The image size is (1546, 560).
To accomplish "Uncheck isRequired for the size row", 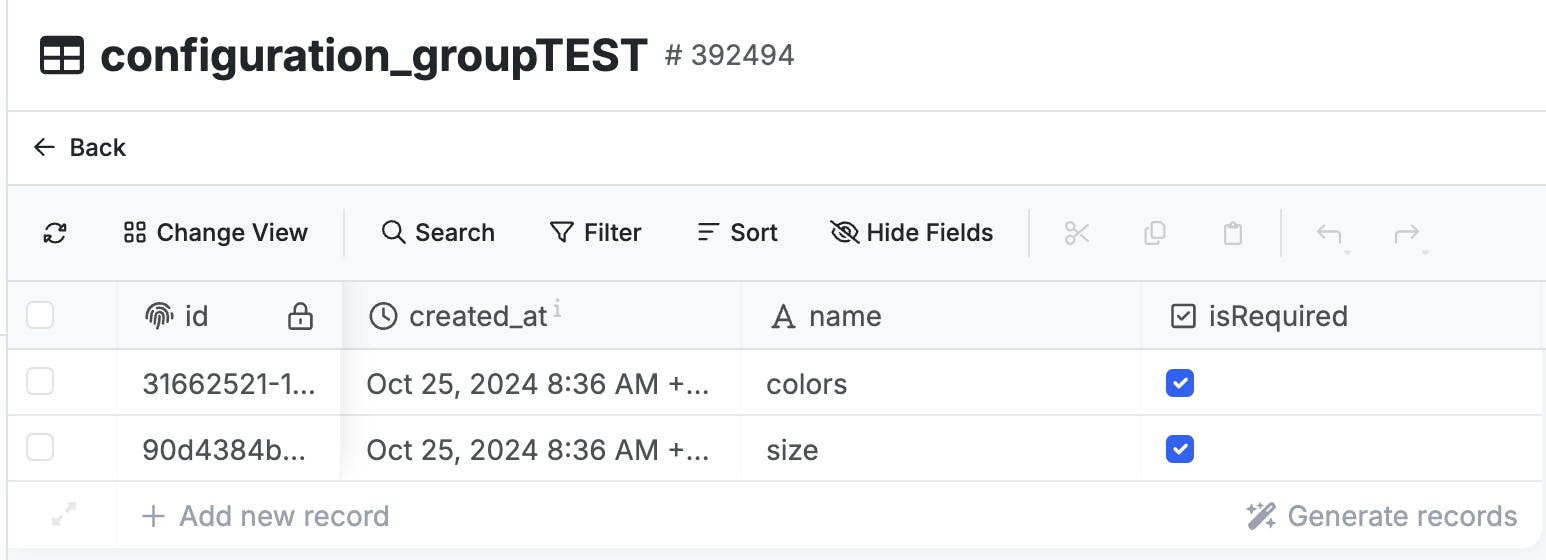I will (1180, 449).
